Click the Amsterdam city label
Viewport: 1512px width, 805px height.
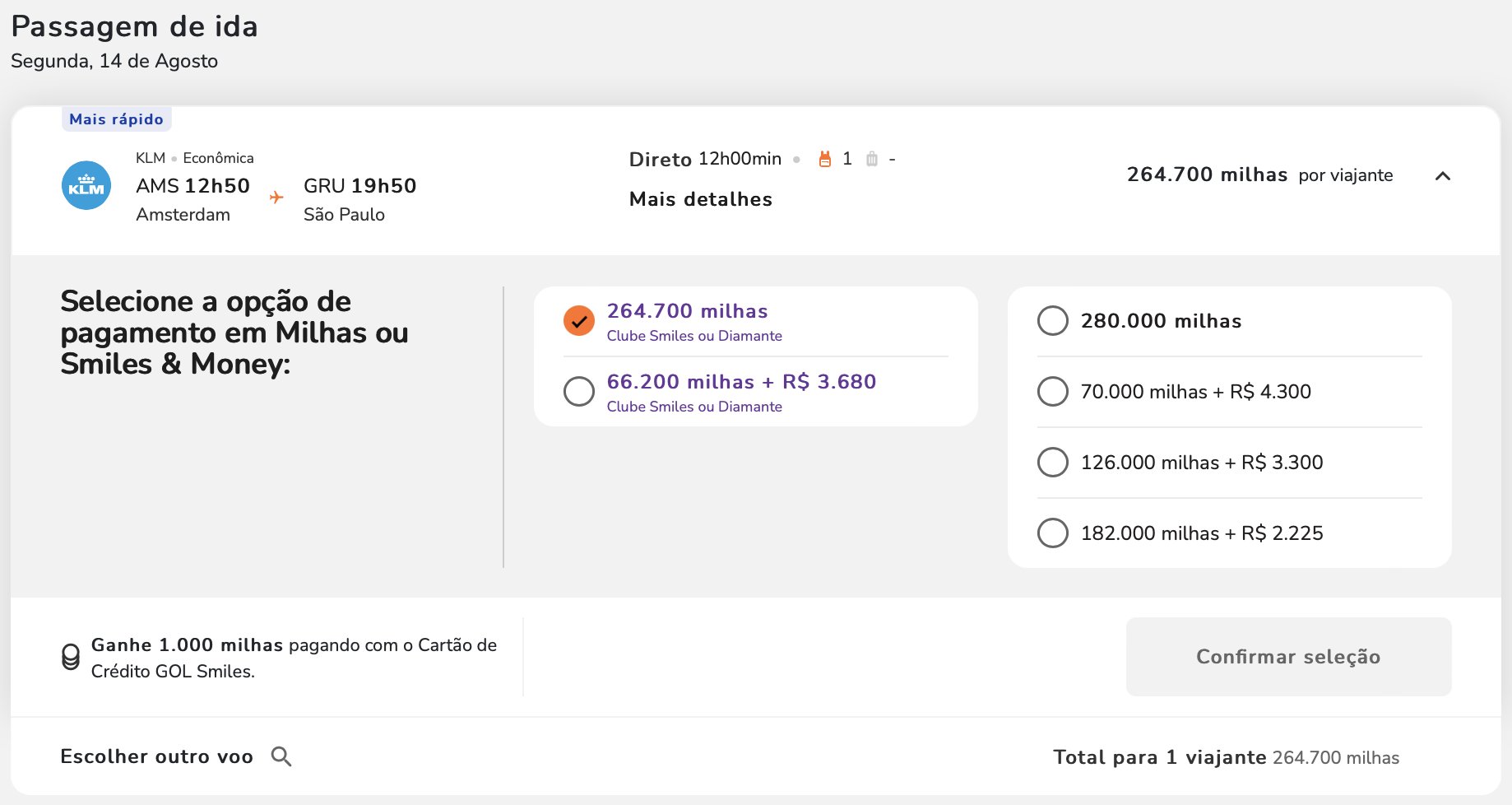(x=183, y=215)
